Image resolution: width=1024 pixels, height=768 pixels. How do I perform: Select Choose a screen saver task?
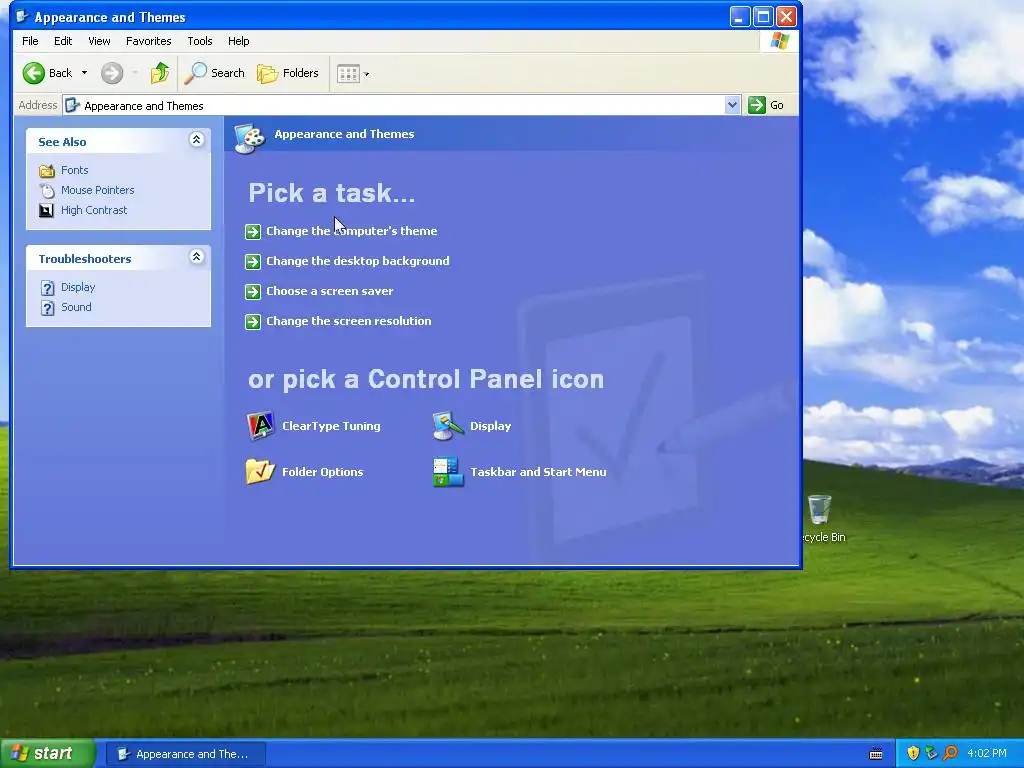pos(329,291)
